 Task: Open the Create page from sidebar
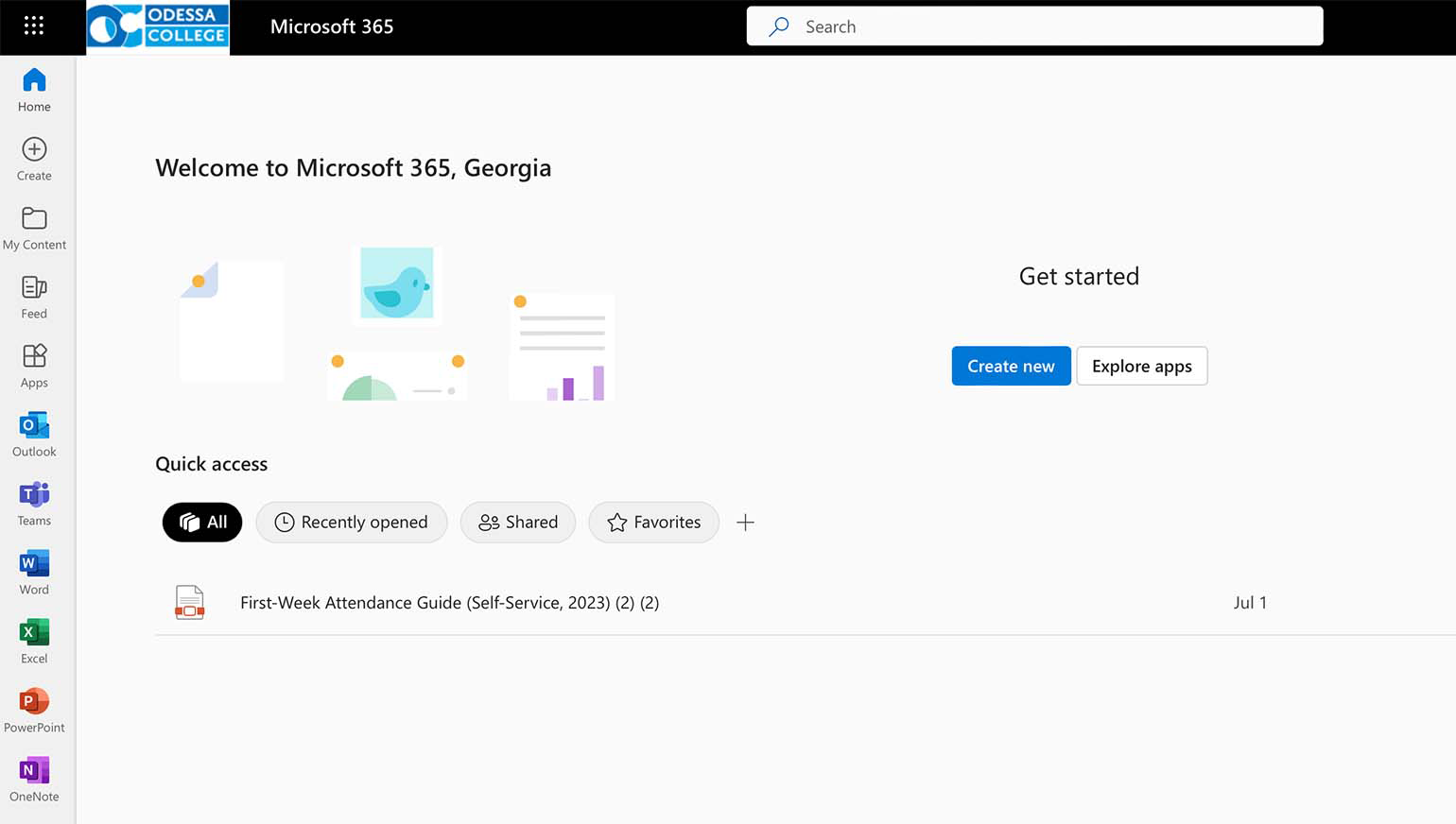(34, 159)
